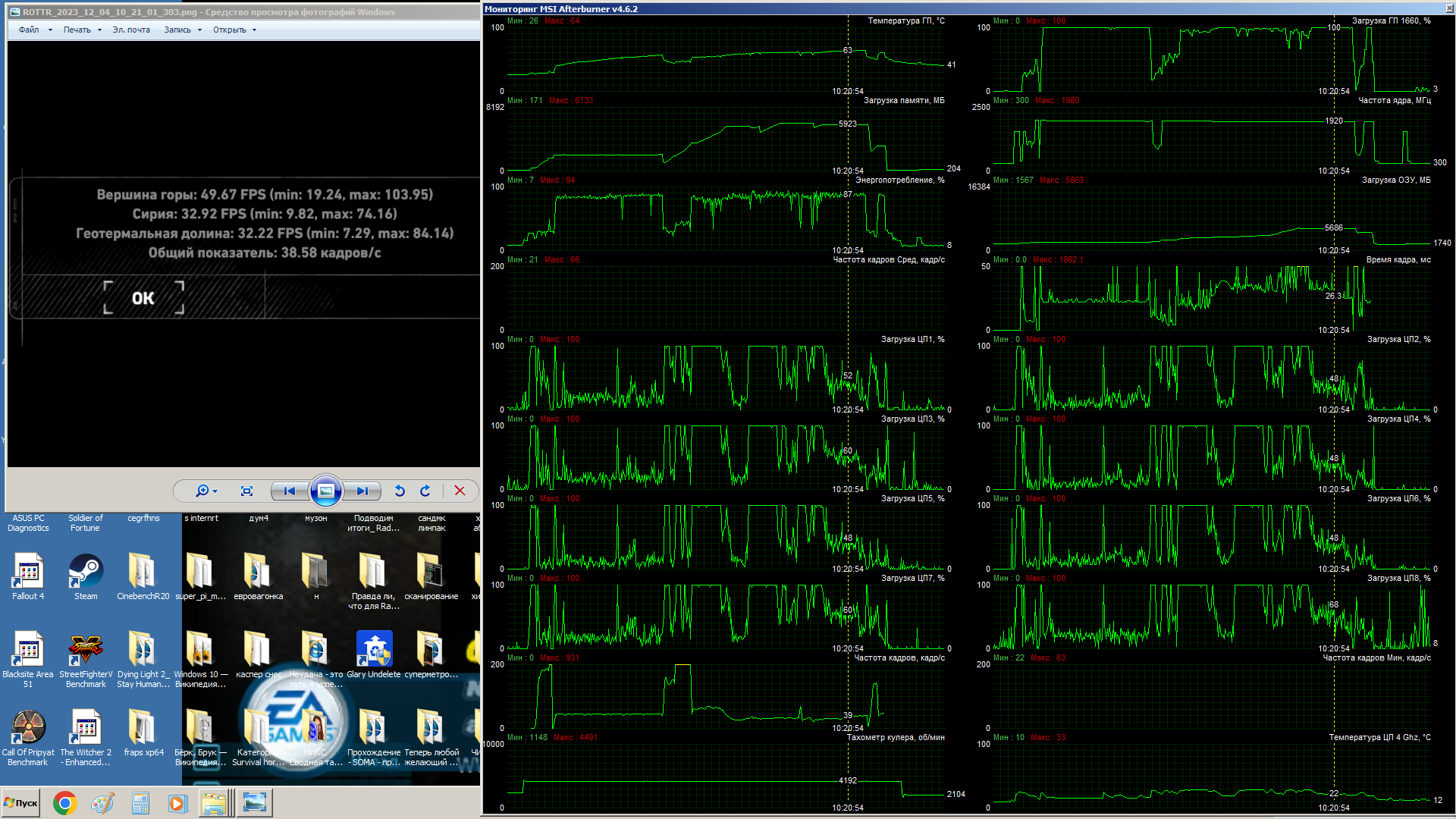The height and width of the screenshot is (819, 1456).
Task: Open the Файл menu
Action: click(35, 30)
